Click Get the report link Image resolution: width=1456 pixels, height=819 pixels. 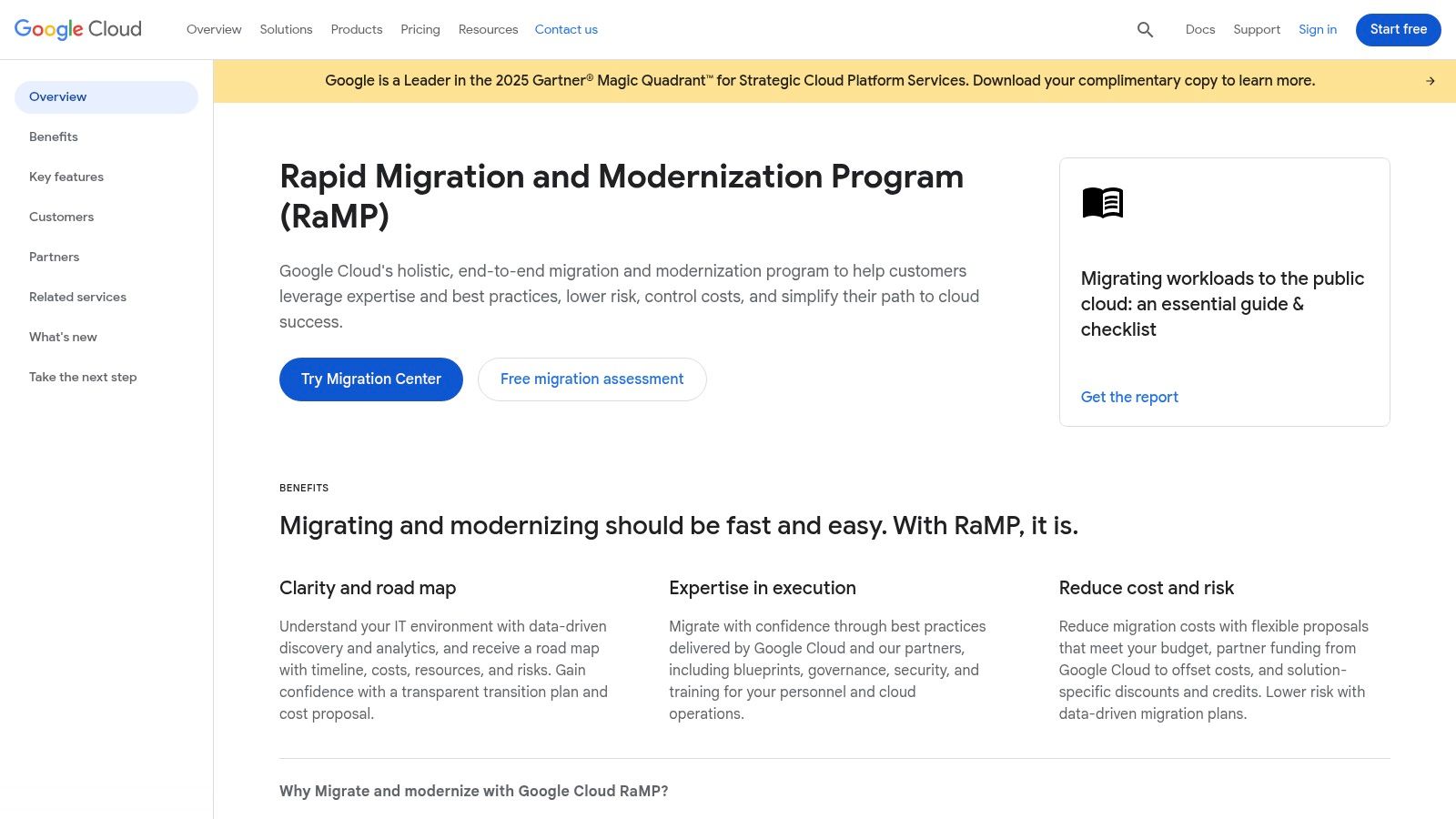coord(1128,397)
